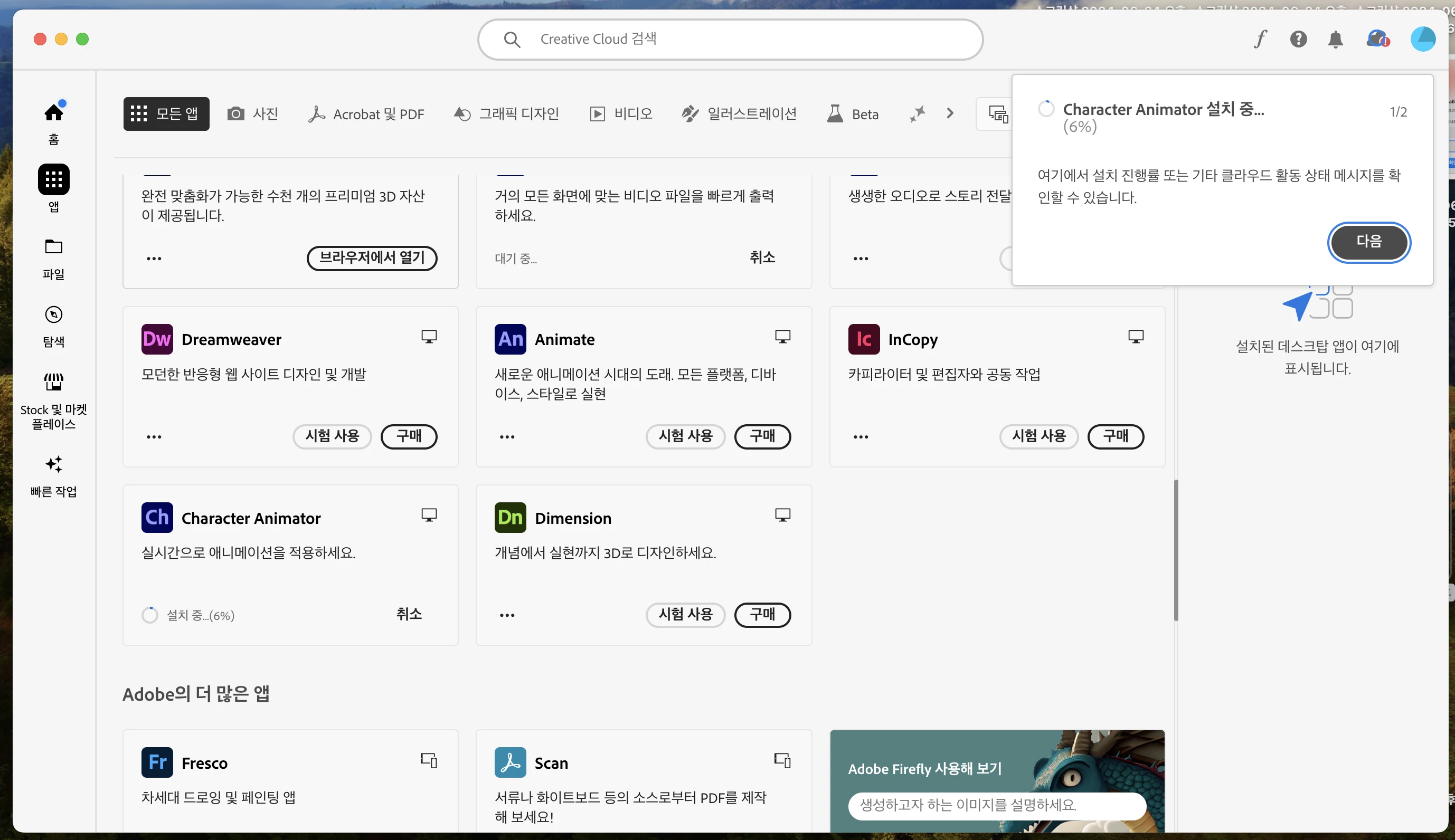1455x840 pixels.
Task: Open Dimension more options ellipsis
Action: [x=507, y=615]
